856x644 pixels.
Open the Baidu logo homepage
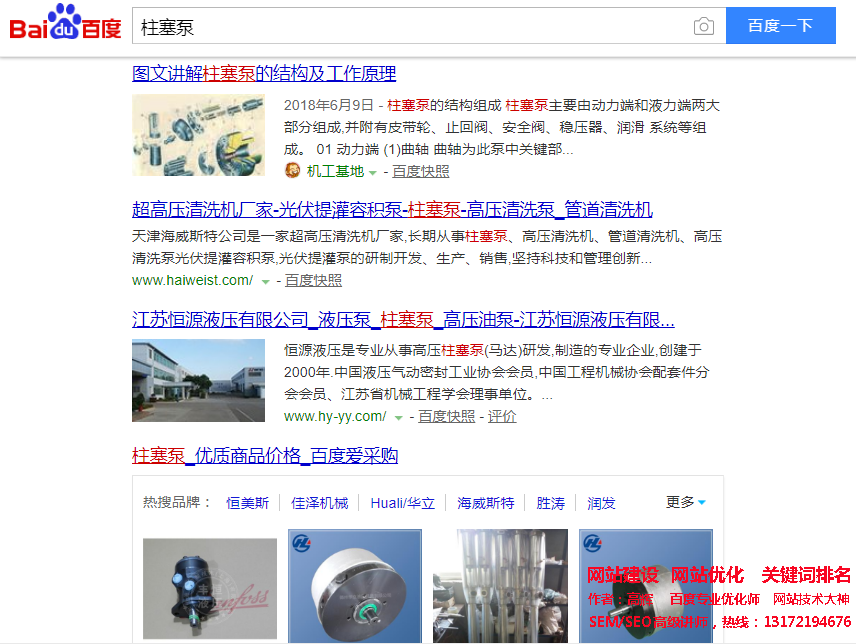(66, 22)
